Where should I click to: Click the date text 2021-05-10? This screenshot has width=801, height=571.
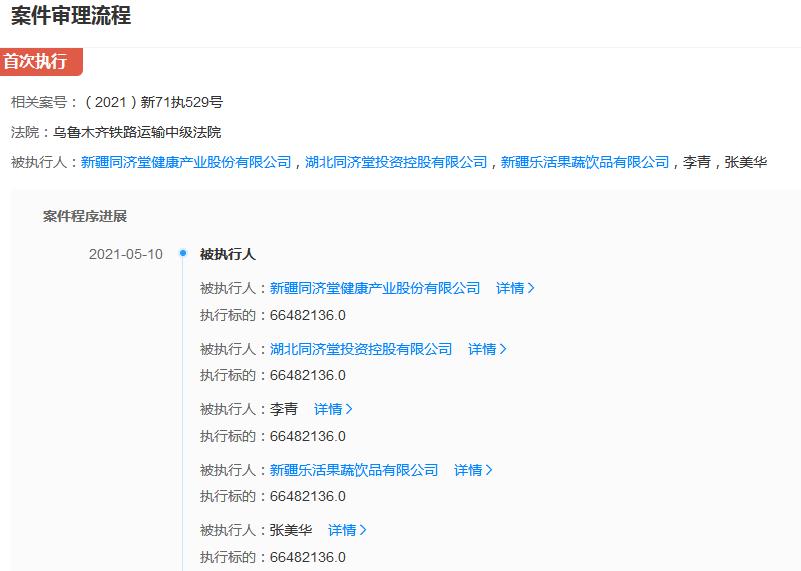tap(126, 254)
